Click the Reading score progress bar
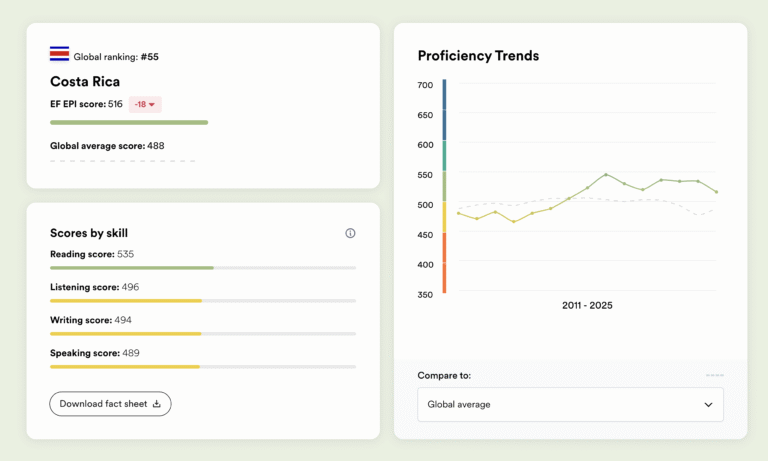This screenshot has width=768, height=461. [132, 268]
